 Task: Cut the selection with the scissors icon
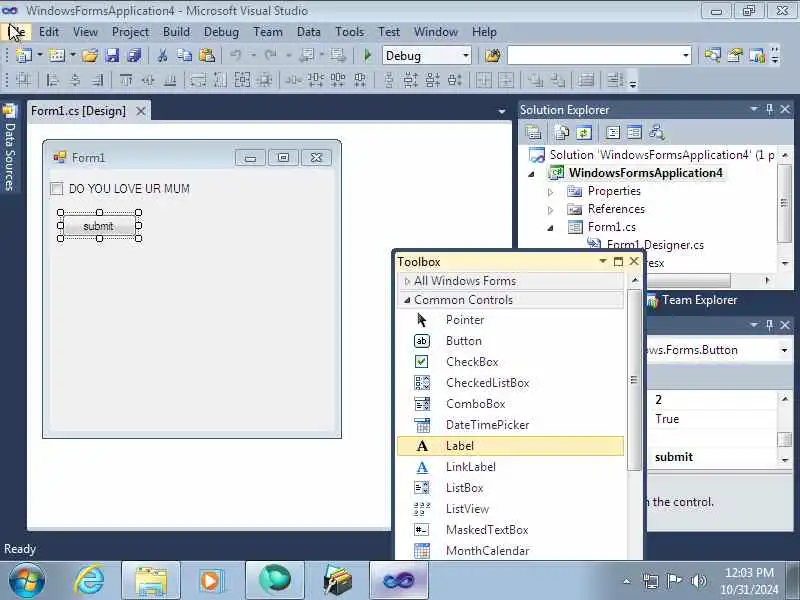click(x=162, y=55)
